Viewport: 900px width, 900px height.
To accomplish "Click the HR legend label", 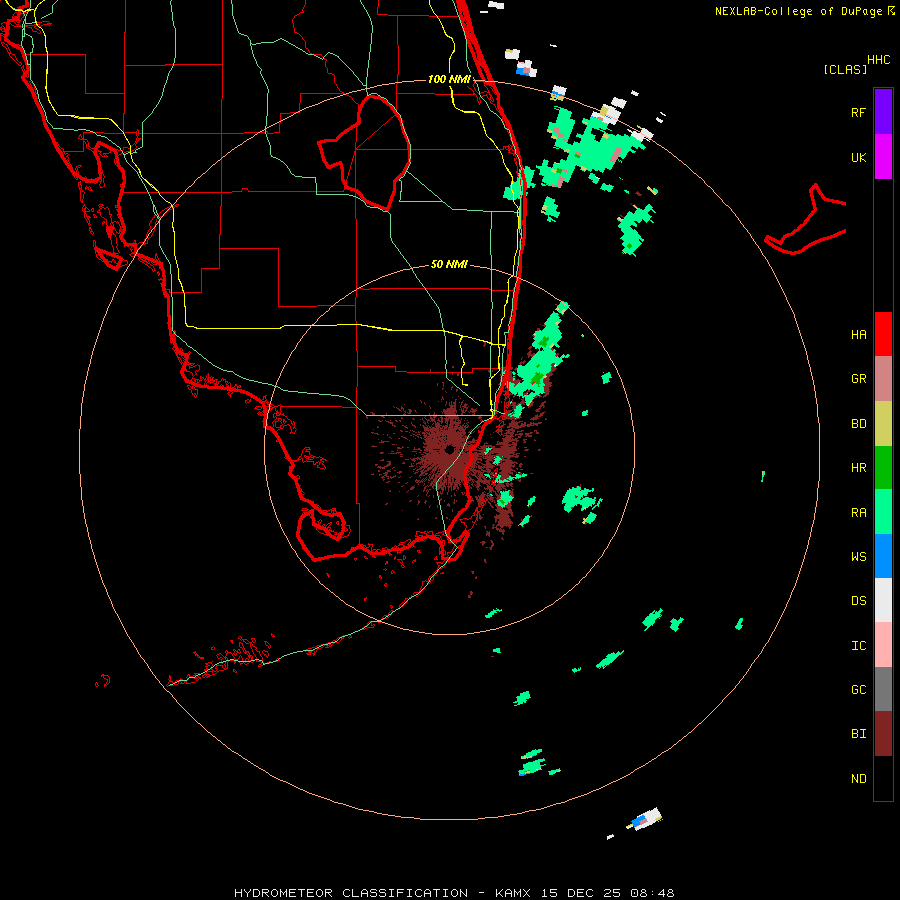I will click(858, 467).
